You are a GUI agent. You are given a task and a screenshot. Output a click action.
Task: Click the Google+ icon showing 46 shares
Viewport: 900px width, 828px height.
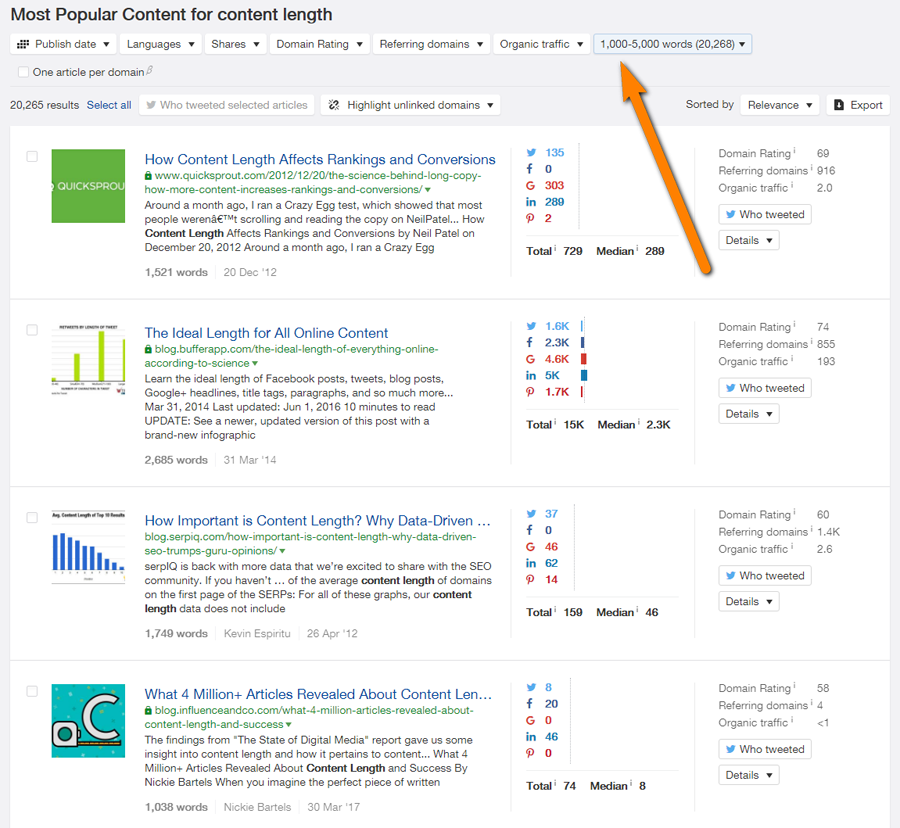coord(530,547)
